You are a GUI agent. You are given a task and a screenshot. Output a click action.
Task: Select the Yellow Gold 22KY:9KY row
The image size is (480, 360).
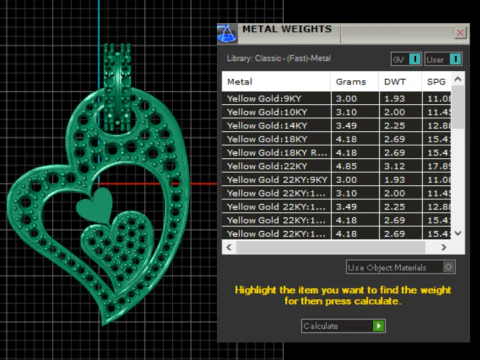[x=336, y=180]
